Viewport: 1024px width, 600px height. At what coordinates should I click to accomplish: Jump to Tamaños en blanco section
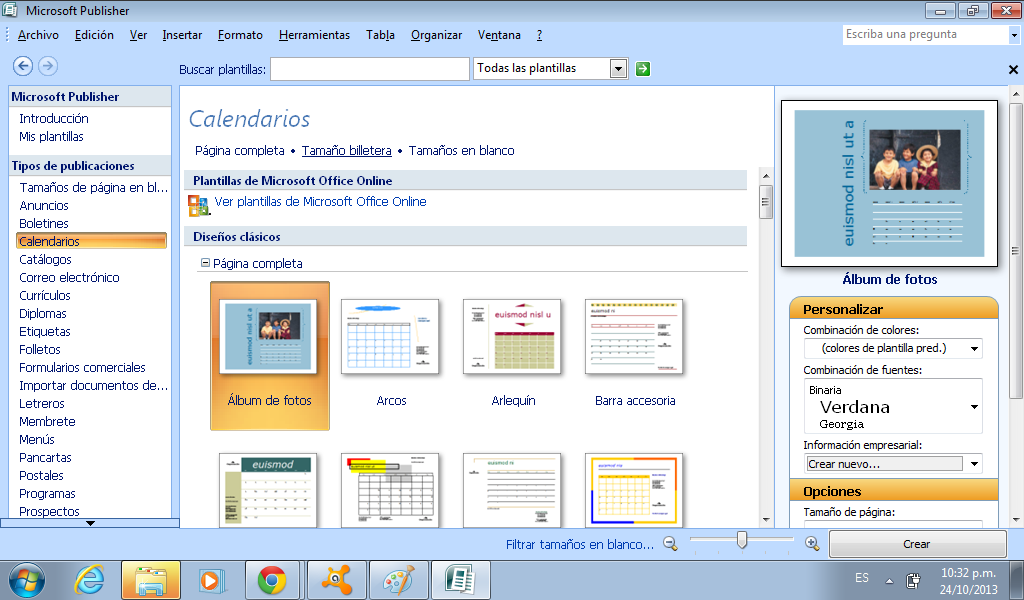click(461, 151)
